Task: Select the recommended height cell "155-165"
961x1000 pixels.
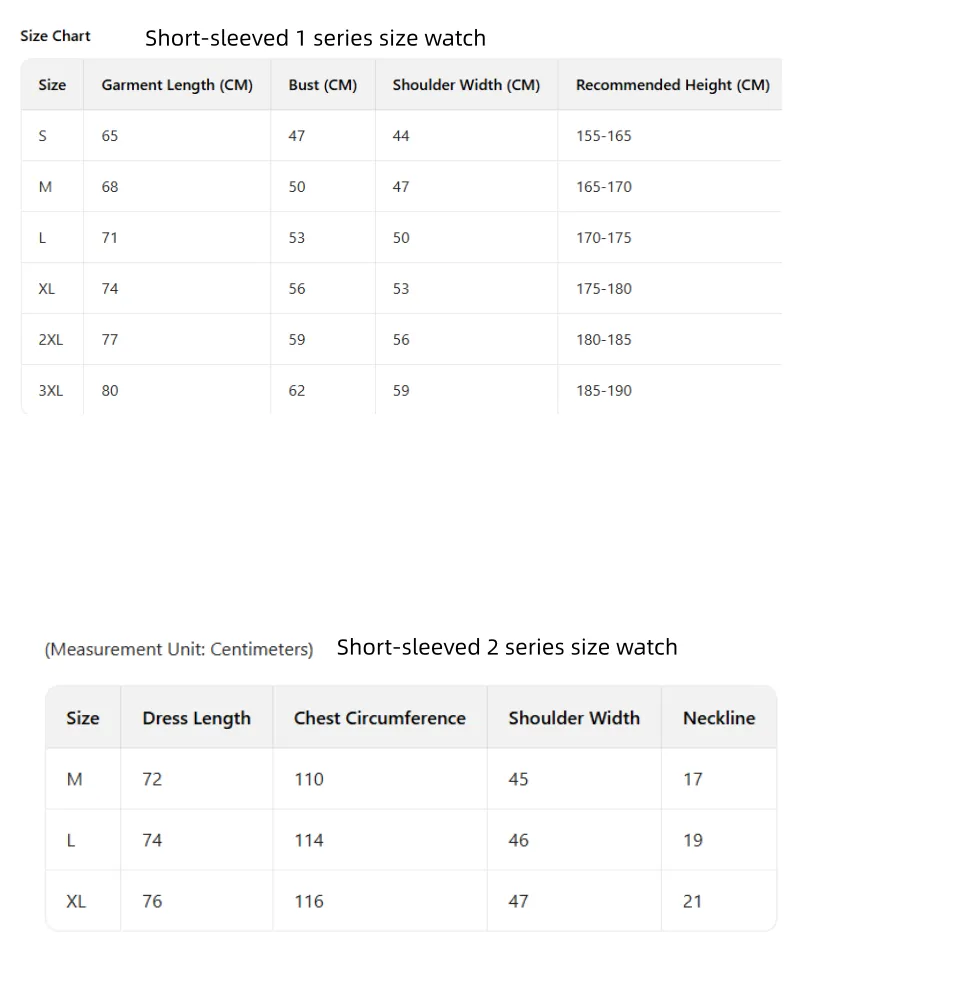Action: [x=603, y=136]
